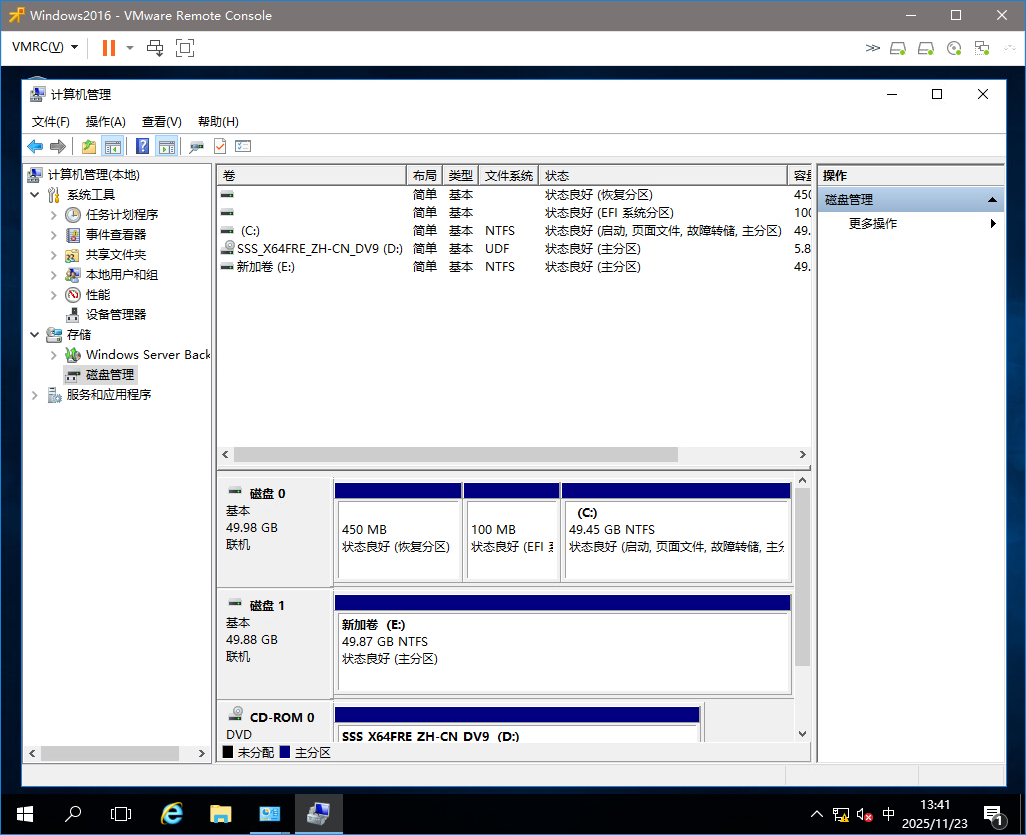Collapse the 磁盘管理 actions section arrow
Viewport: 1026px width, 835px height.
(992, 200)
